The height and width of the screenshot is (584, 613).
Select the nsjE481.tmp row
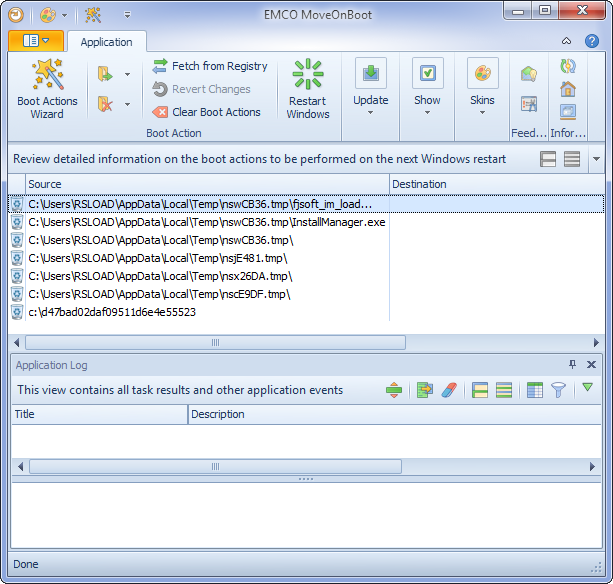pyautogui.click(x=306, y=258)
